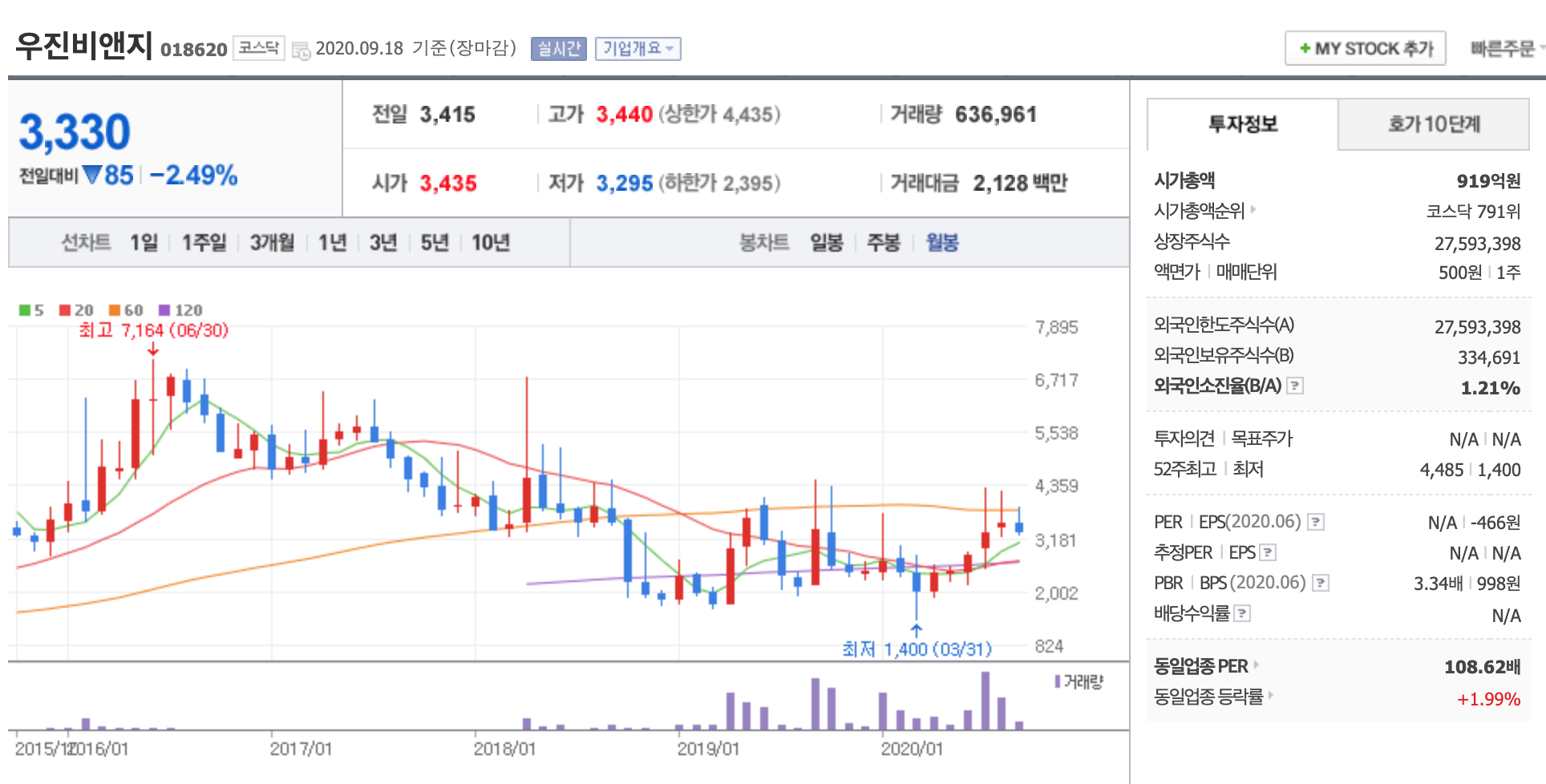Expand the 시가총액순위 arrow link

tap(1253, 210)
